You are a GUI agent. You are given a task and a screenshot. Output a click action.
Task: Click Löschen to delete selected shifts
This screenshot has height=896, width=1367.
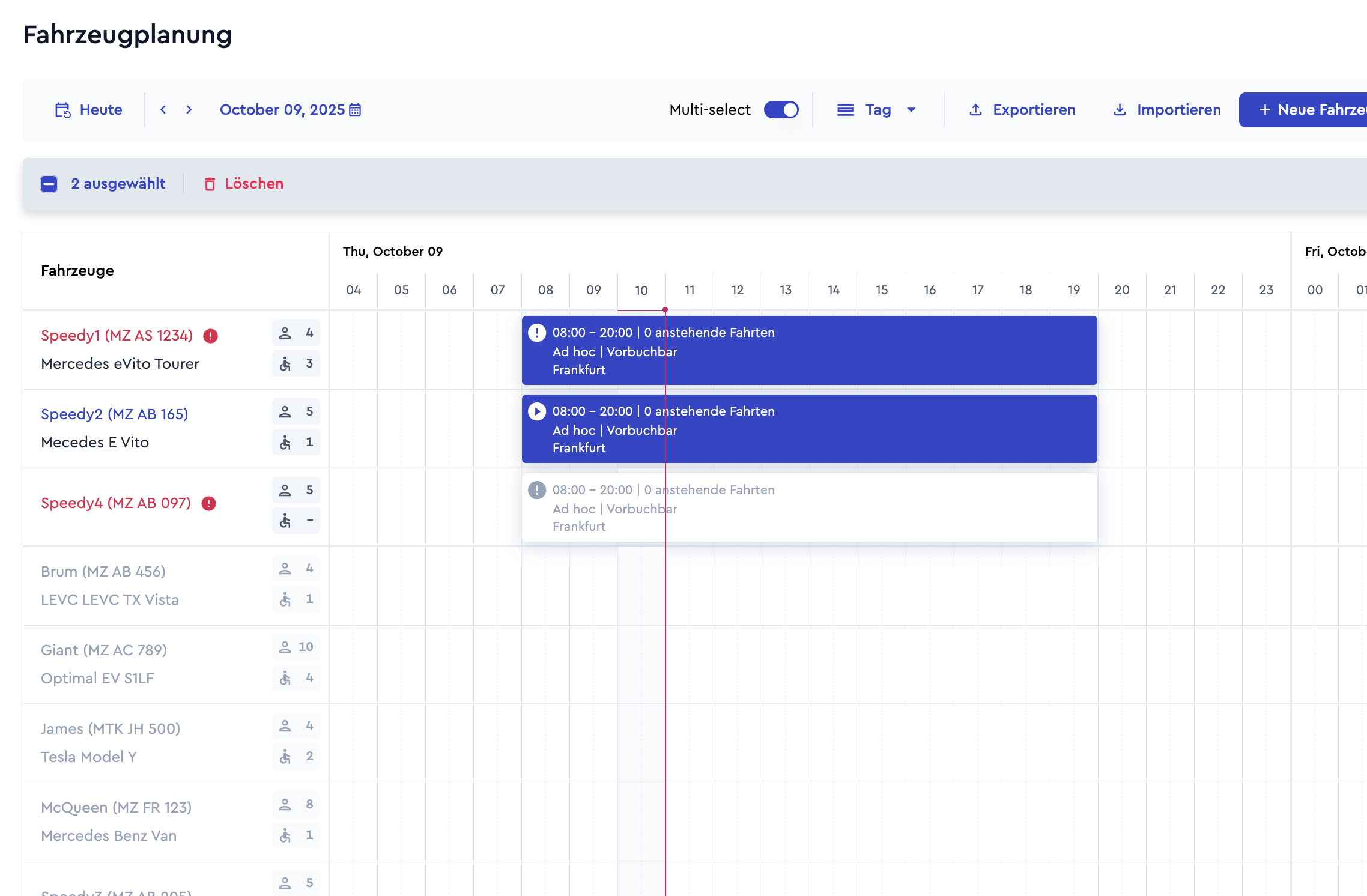click(243, 184)
